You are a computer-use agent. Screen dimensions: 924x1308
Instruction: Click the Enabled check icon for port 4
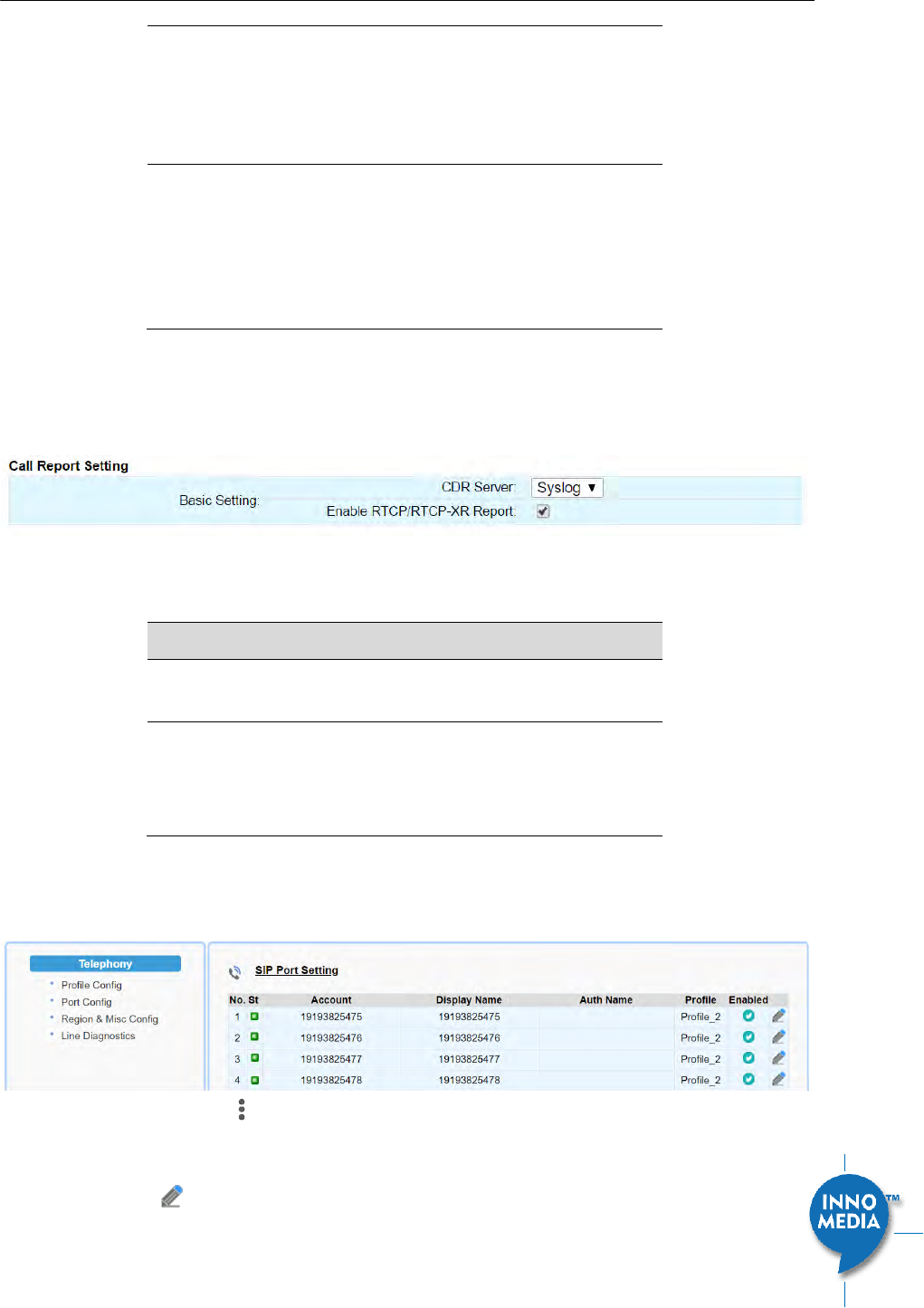tap(748, 1079)
